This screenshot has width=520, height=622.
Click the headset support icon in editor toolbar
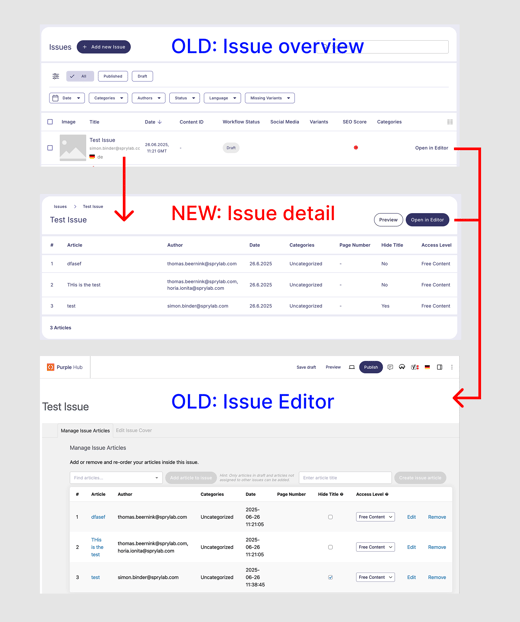tap(402, 367)
